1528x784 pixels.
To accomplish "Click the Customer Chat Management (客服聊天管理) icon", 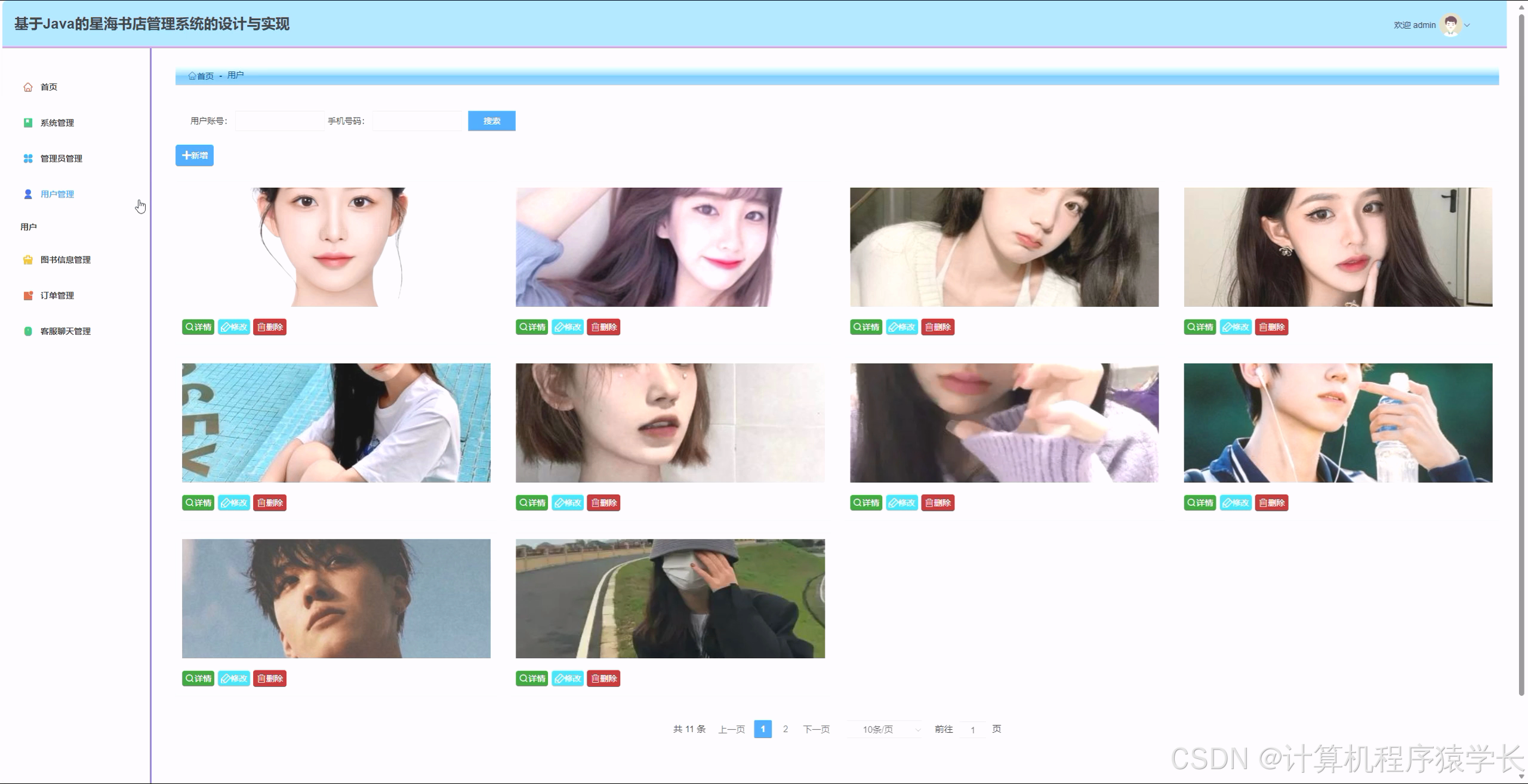I will click(x=27, y=331).
